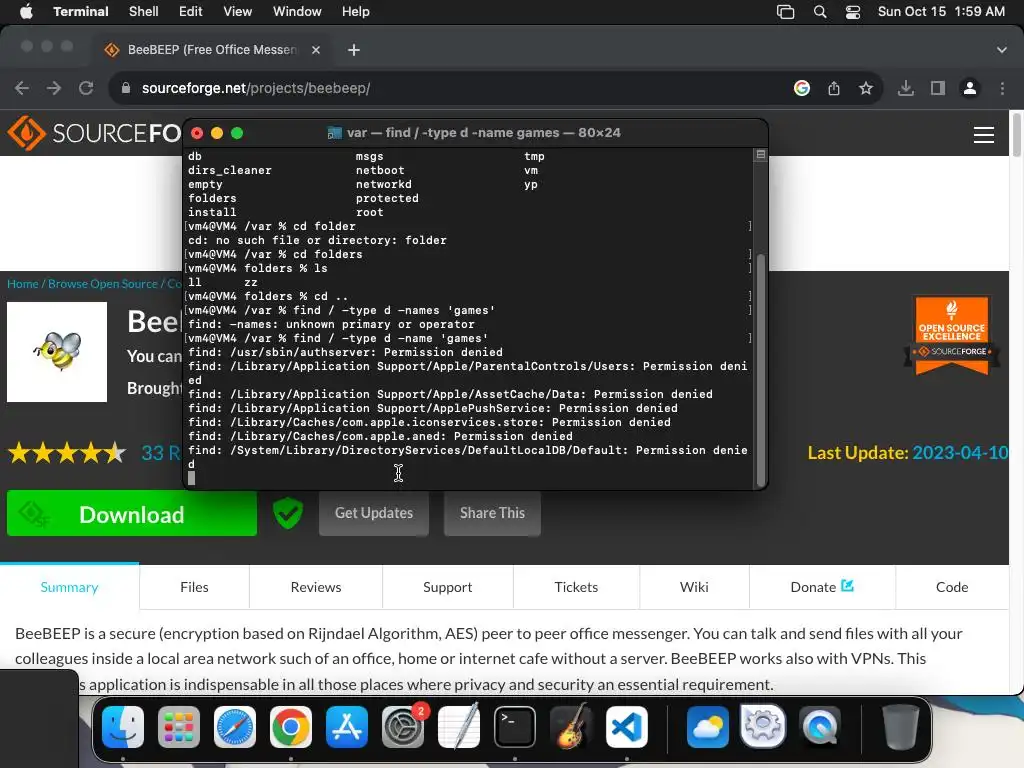Open Finder from the Dock
Image resolution: width=1024 pixels, height=768 pixels.
123,727
